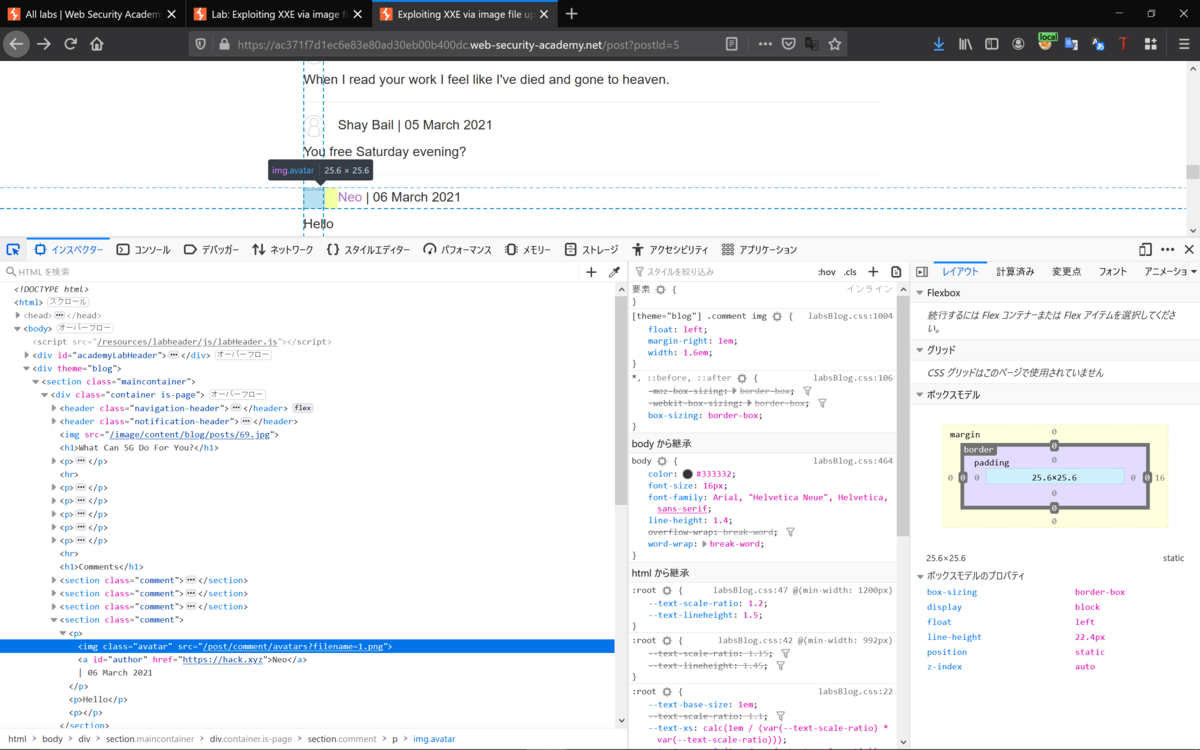Image resolution: width=1200 pixels, height=750 pixels.
Task: Toggle the .cls class panel
Action: [850, 272]
